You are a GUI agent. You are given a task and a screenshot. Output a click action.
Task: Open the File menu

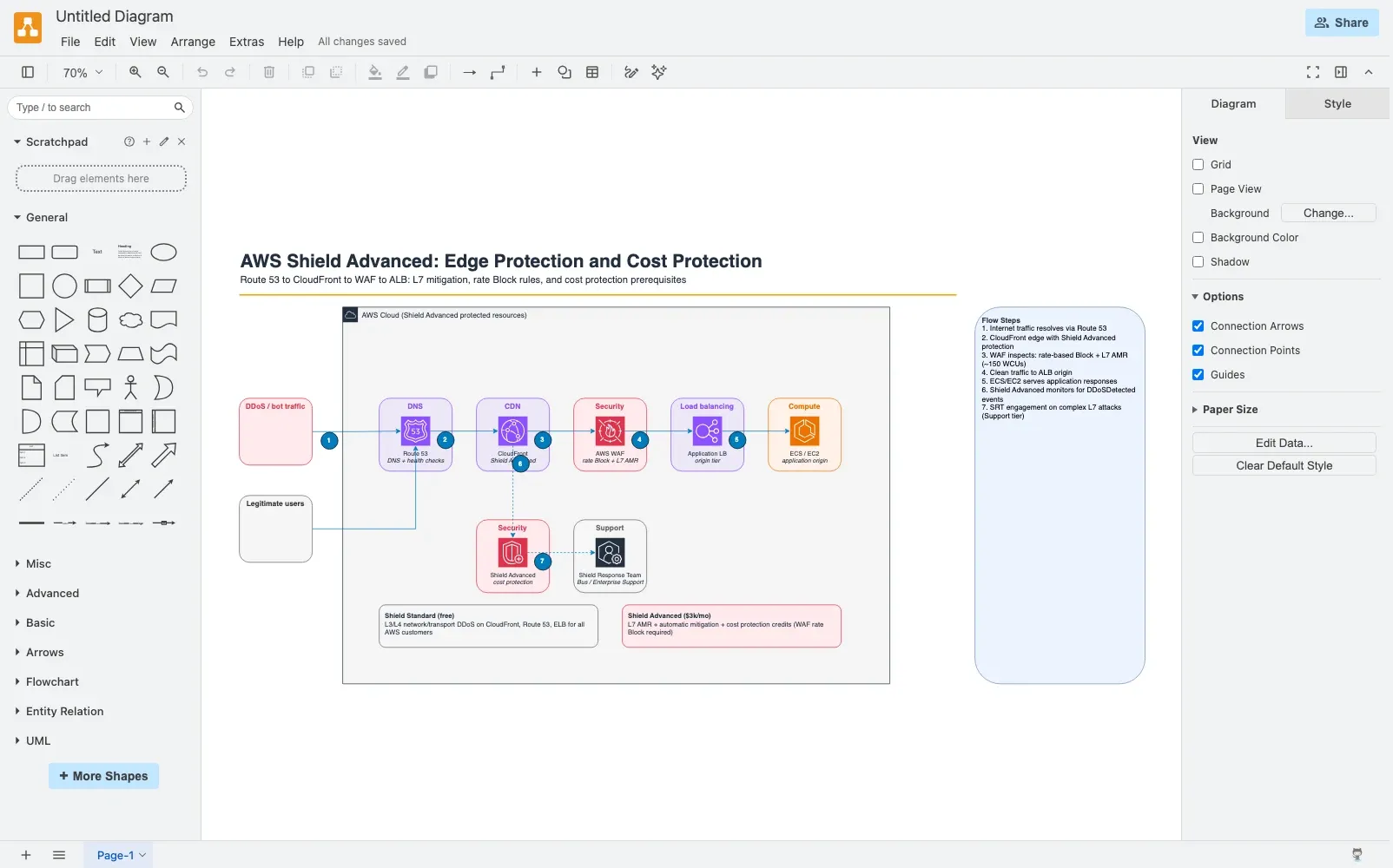pos(70,42)
